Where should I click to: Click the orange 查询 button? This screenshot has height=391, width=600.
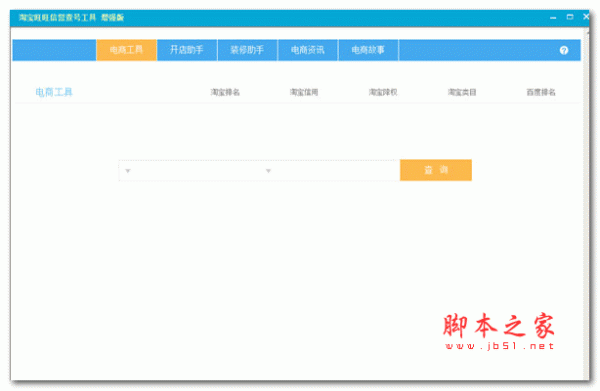pyautogui.click(x=436, y=170)
